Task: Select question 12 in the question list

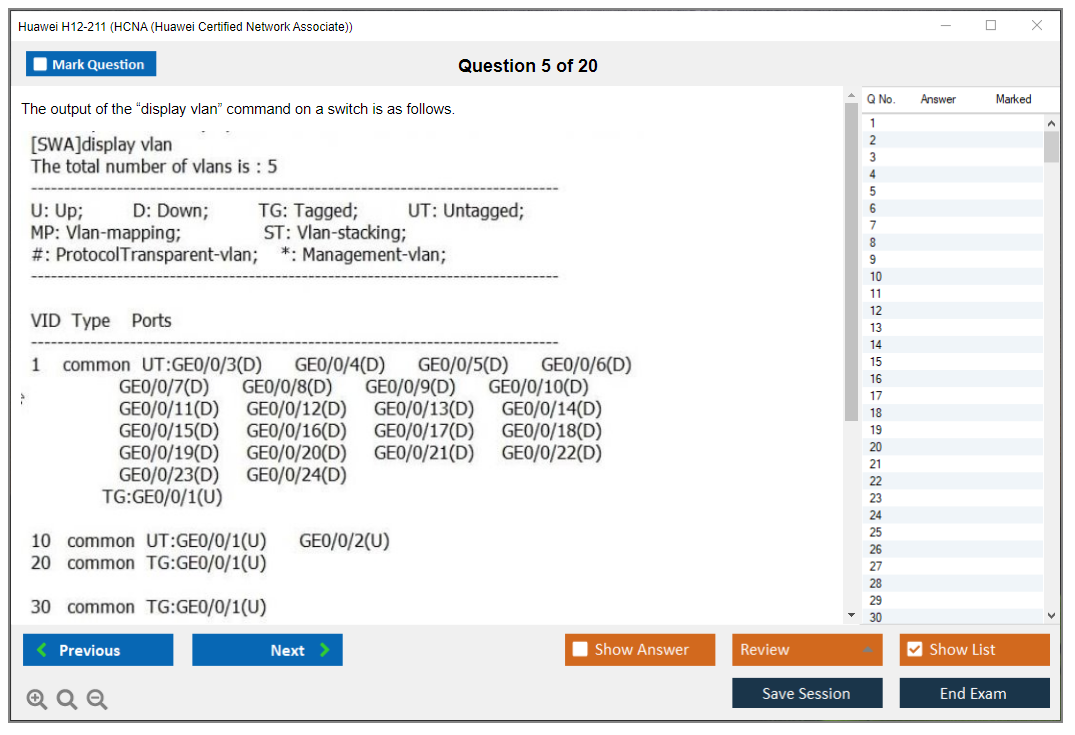Action: 876,311
